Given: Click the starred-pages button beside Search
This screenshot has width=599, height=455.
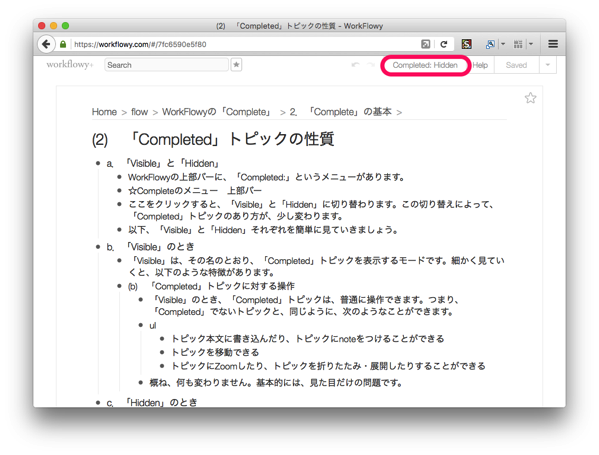Looking at the screenshot, I should 236,65.
